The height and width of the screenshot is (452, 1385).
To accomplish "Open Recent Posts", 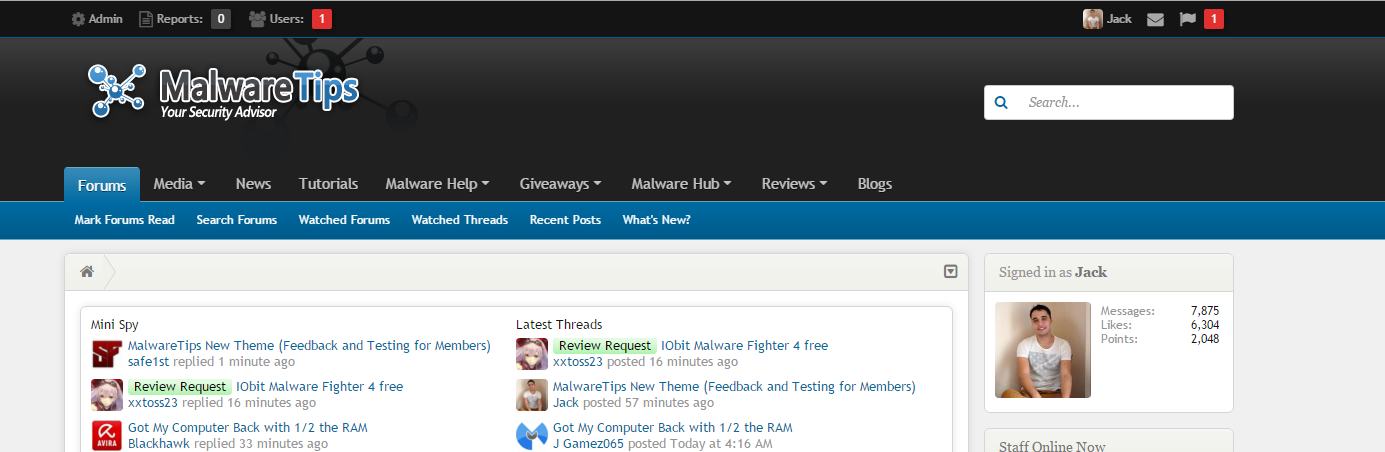I will (x=565, y=220).
